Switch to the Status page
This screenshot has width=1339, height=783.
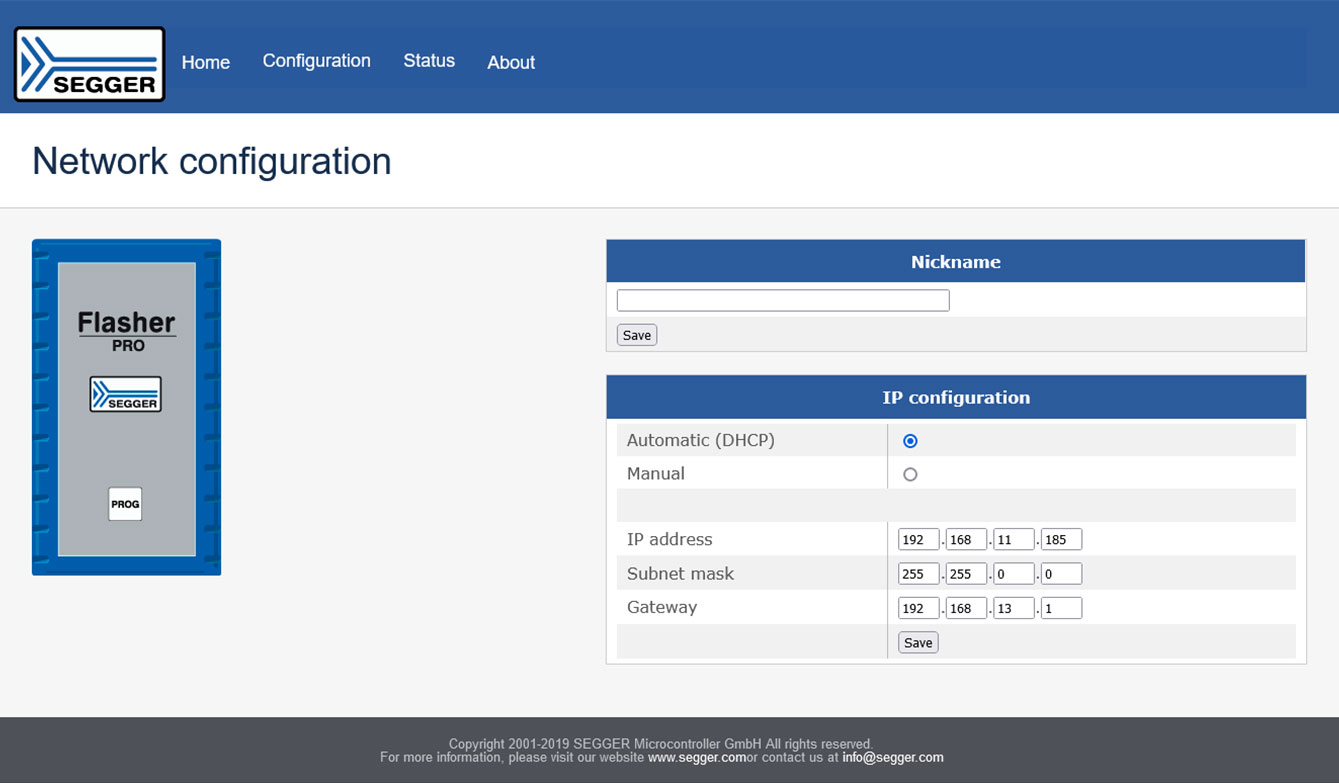click(428, 61)
